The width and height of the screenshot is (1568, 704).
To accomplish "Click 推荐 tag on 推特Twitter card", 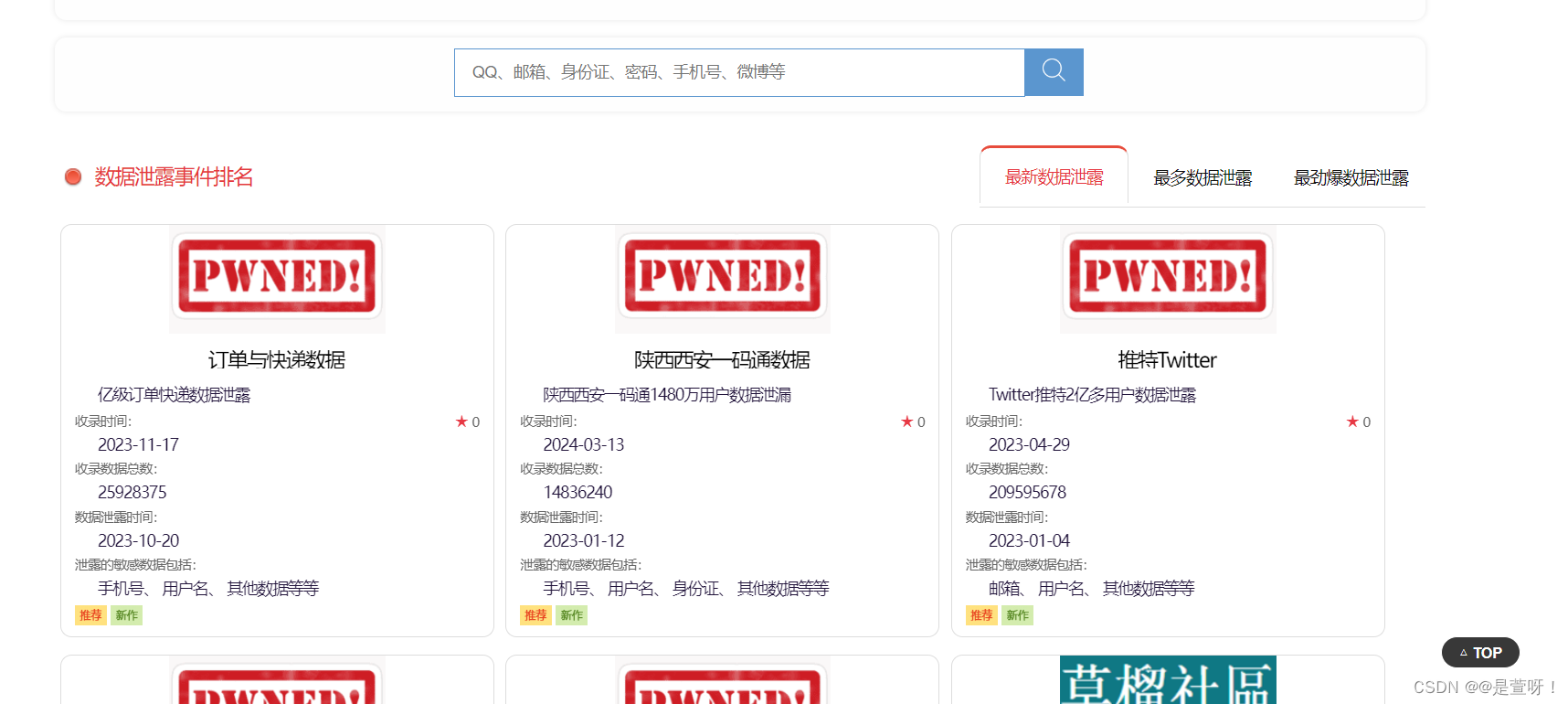I will 981,615.
